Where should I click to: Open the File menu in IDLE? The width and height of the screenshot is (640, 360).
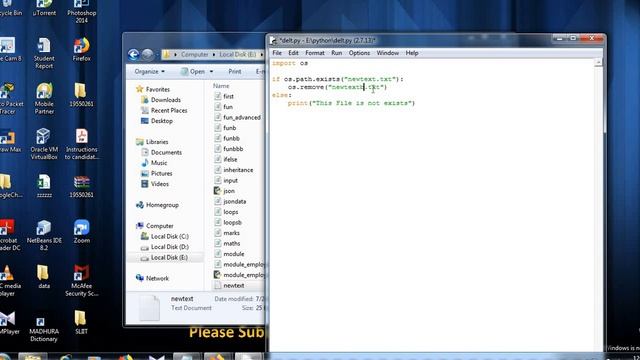pyautogui.click(x=277, y=53)
